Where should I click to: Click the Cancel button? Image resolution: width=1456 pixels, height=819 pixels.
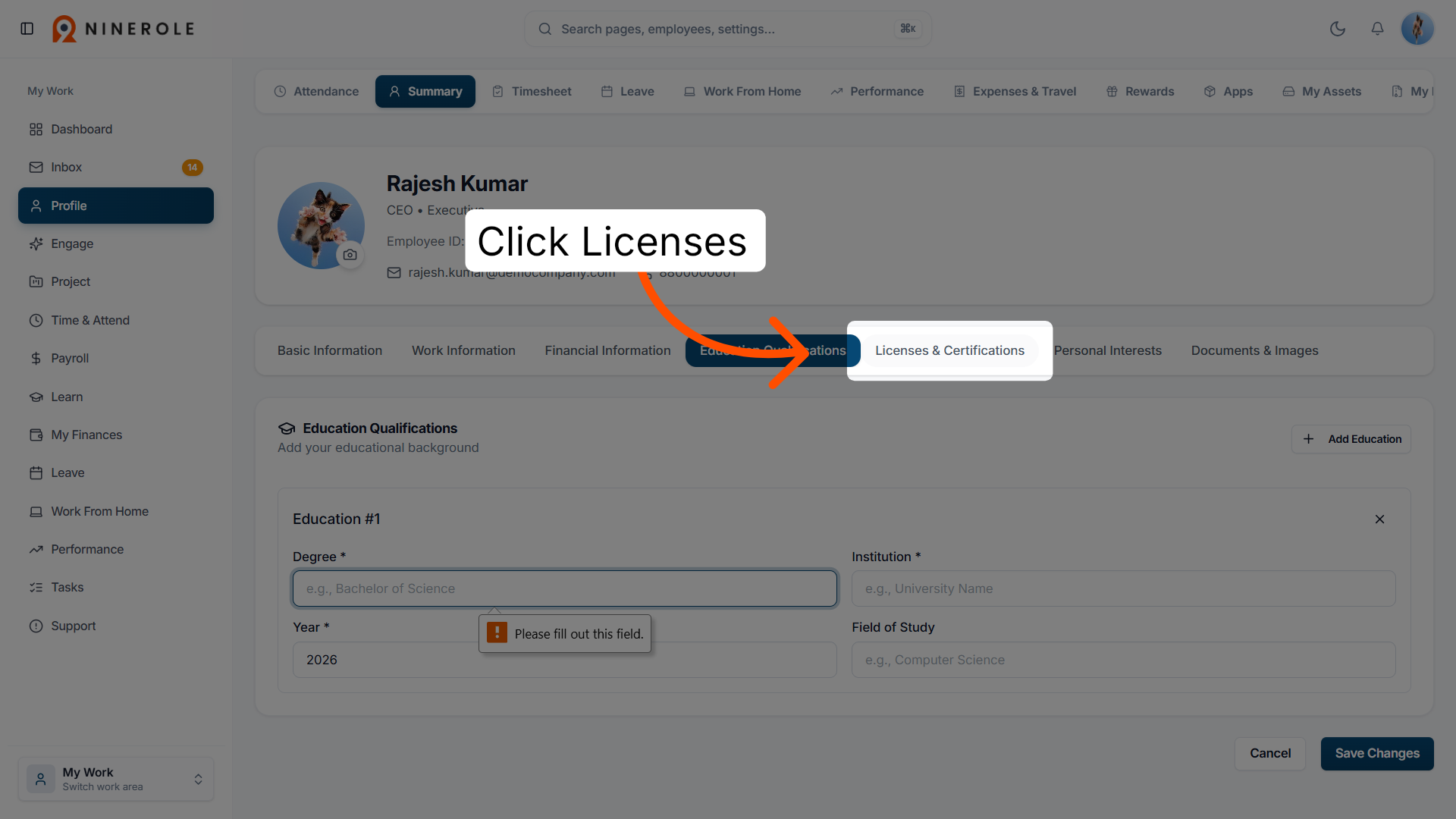[x=1270, y=754]
